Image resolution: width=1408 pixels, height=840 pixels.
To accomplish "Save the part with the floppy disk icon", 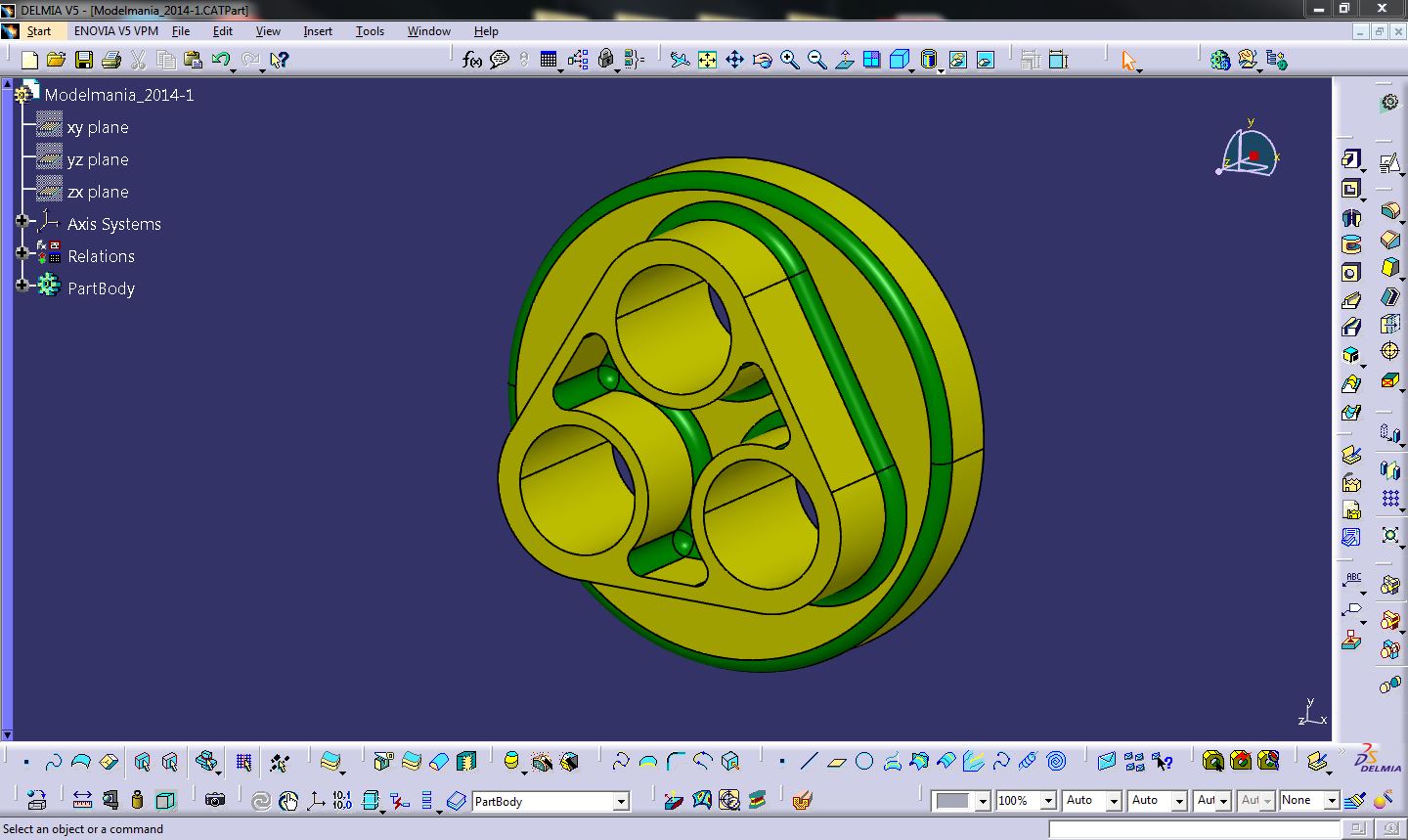I will click(x=84, y=60).
